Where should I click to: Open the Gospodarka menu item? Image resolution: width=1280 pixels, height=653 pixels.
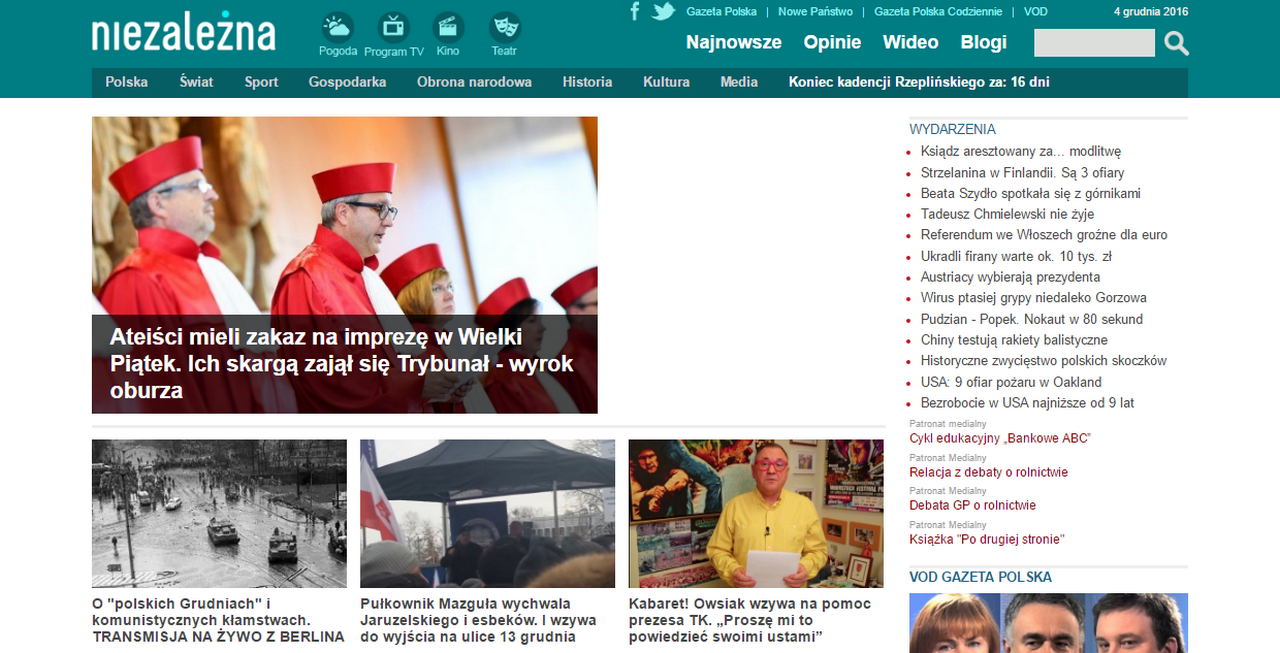tap(347, 82)
